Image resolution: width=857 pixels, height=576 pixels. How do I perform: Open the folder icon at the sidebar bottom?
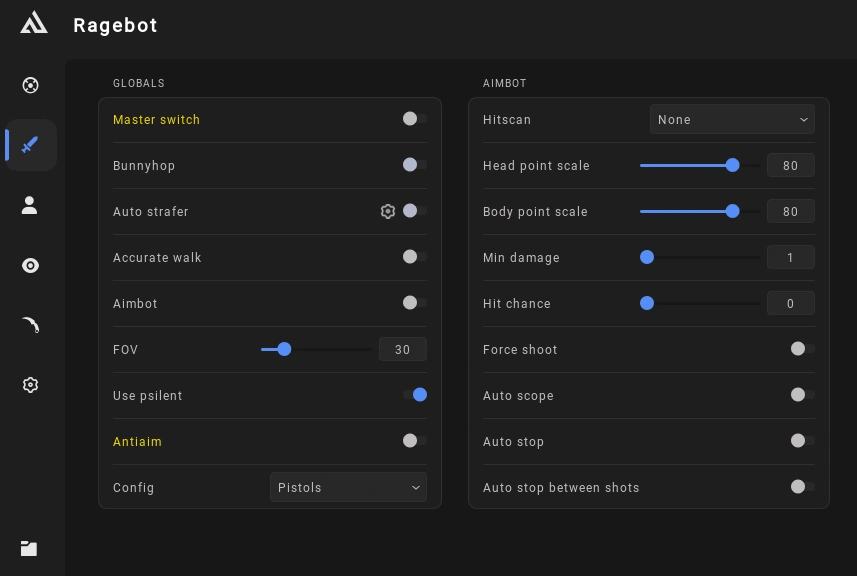point(29,548)
